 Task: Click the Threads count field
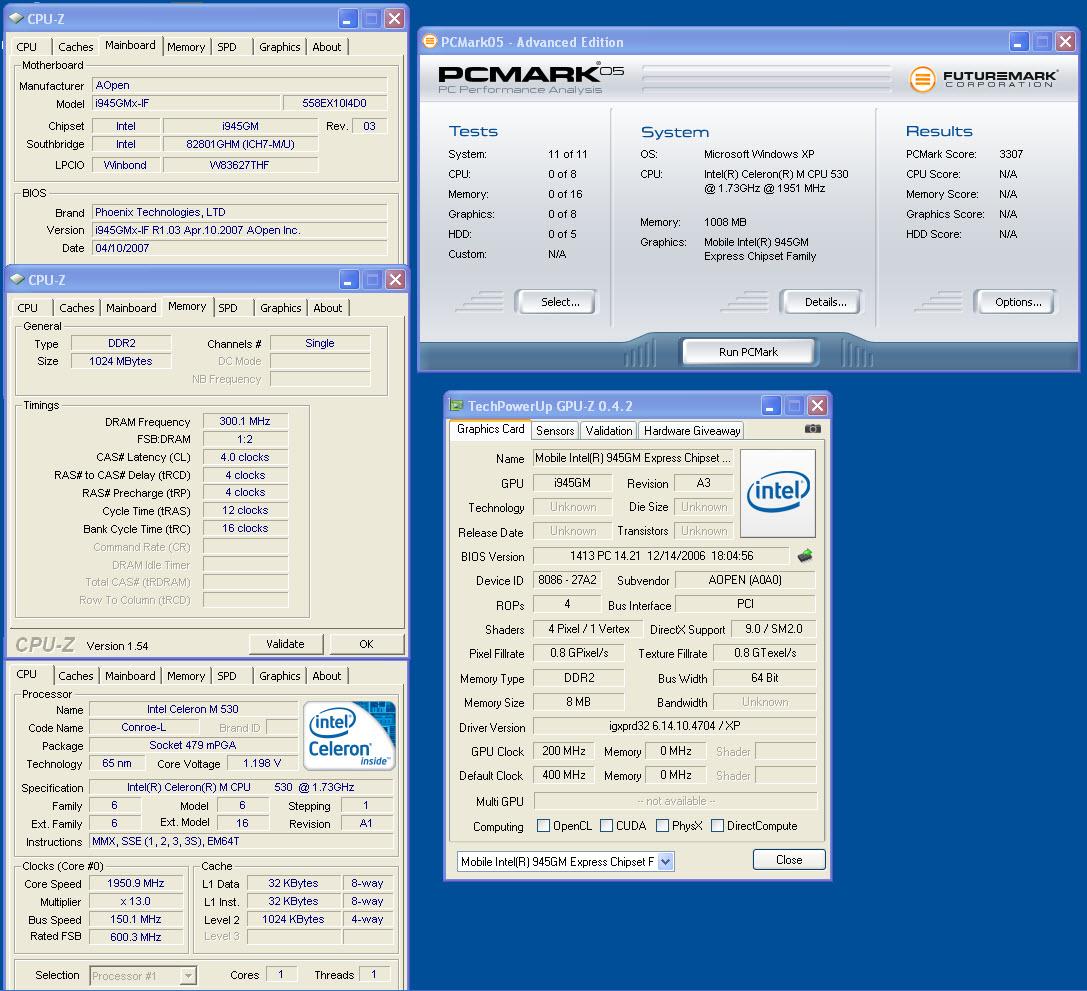point(374,975)
